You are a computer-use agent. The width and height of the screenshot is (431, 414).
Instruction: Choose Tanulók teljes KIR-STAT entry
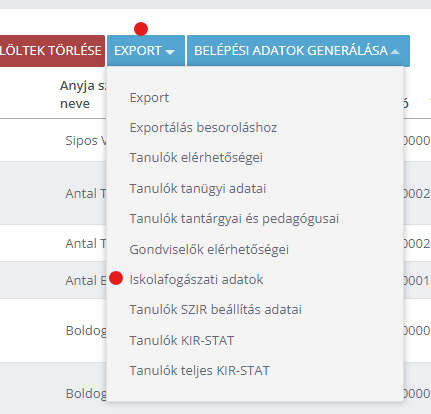[199, 371]
